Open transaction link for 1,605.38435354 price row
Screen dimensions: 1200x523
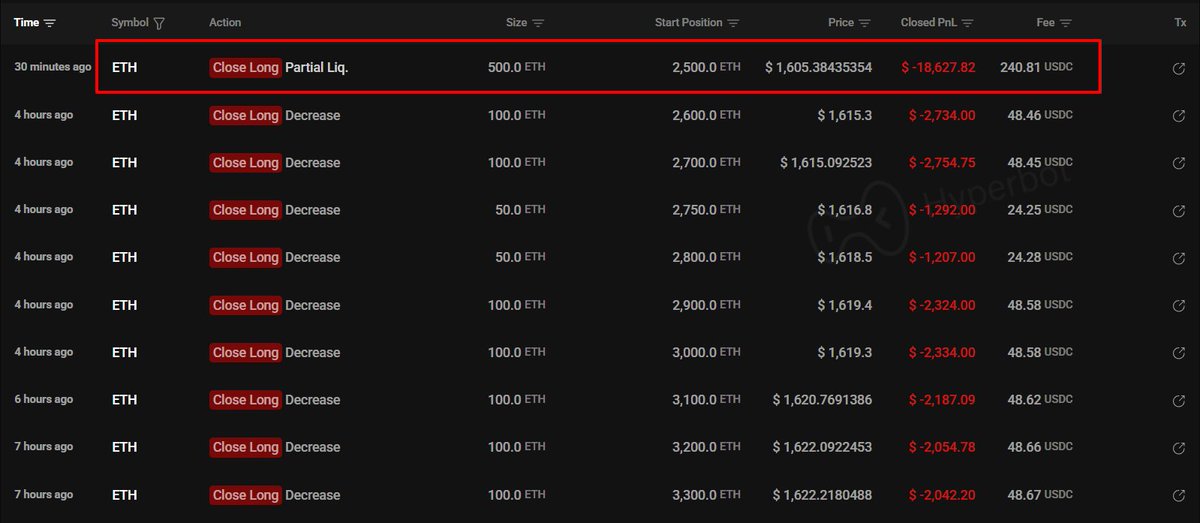point(1179,68)
